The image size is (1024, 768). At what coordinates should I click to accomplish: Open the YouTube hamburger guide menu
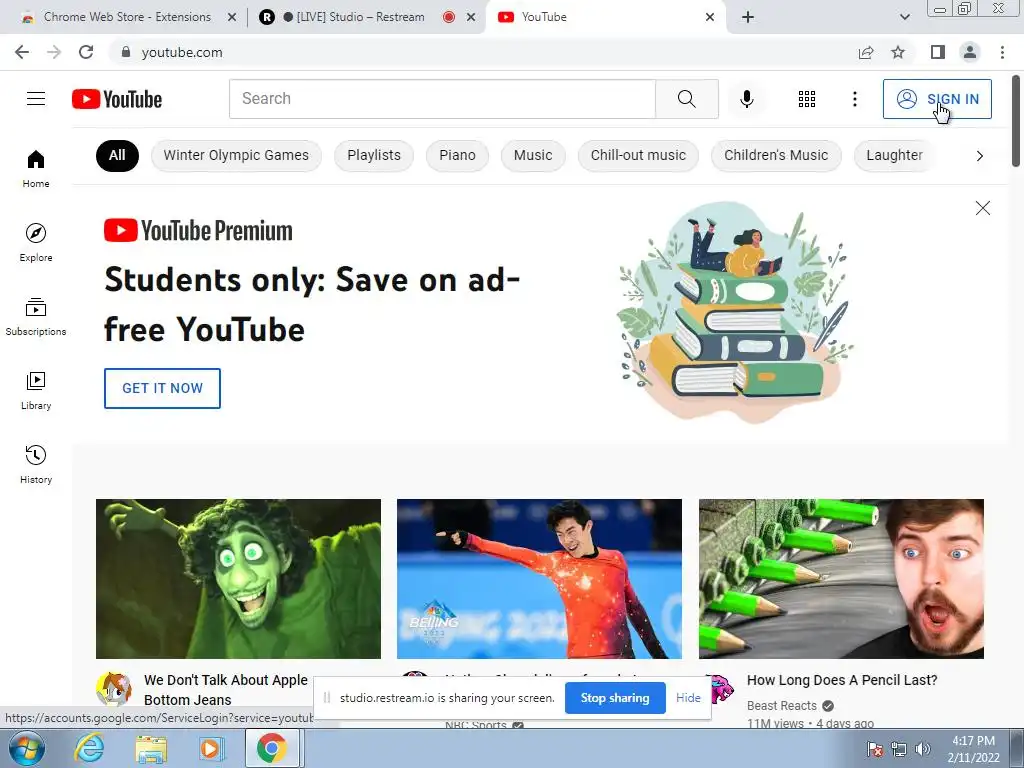pyautogui.click(x=36, y=99)
